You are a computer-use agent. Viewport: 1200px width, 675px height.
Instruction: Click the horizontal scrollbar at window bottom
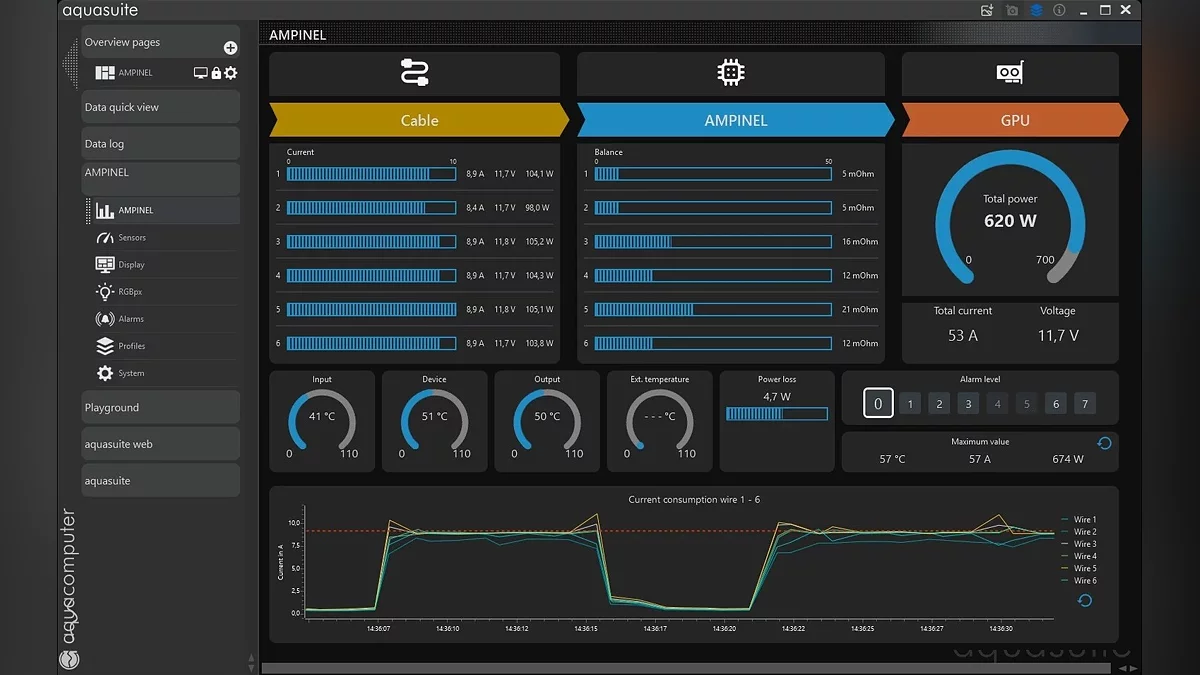click(x=686, y=668)
